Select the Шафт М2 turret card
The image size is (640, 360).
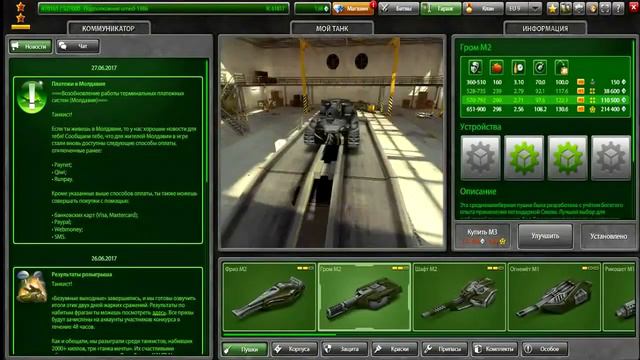459,297
